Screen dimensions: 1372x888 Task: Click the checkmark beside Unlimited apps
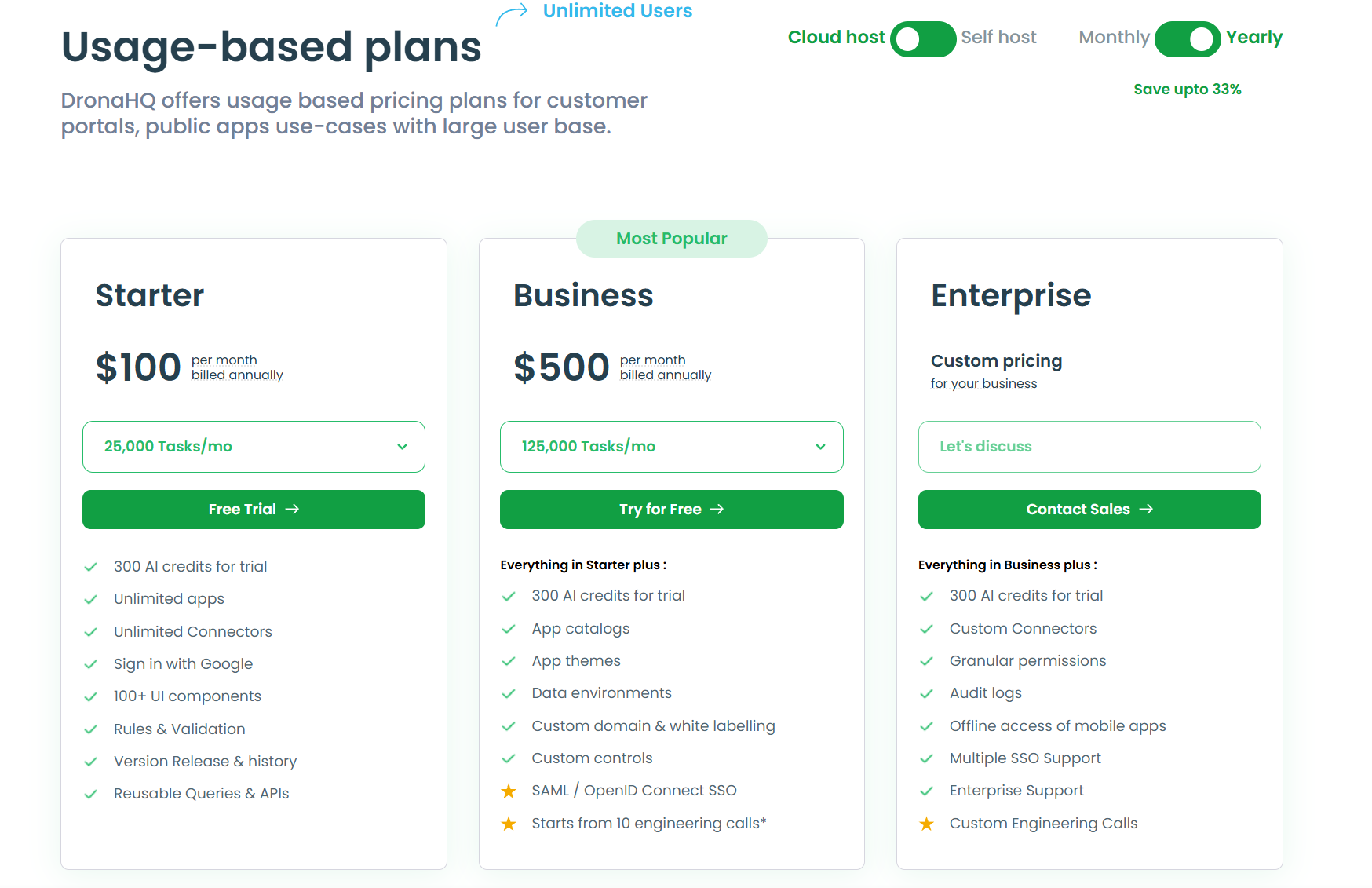(91, 600)
